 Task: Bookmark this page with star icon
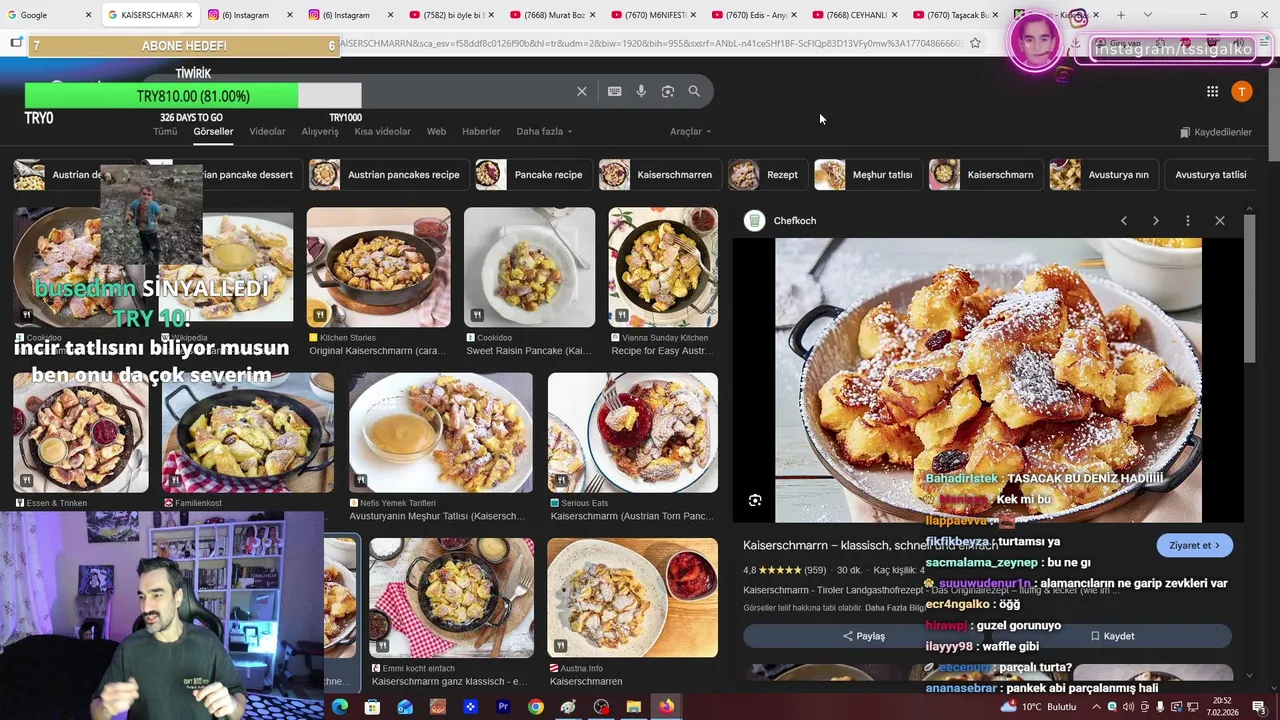pyautogui.click(x=975, y=43)
